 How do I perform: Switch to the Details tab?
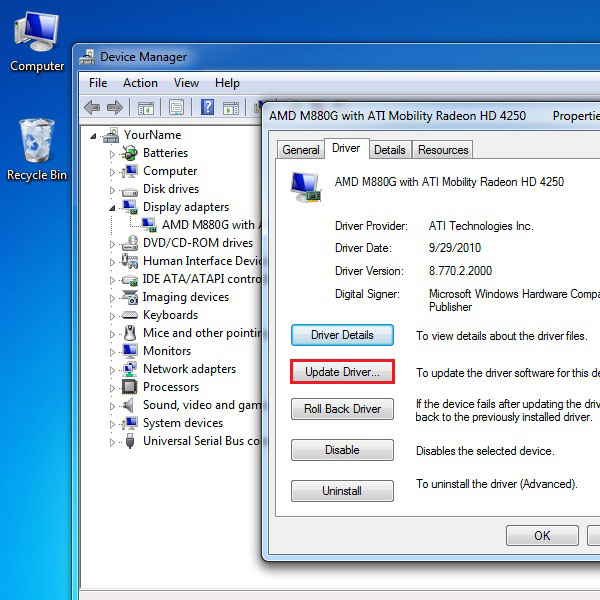390,150
